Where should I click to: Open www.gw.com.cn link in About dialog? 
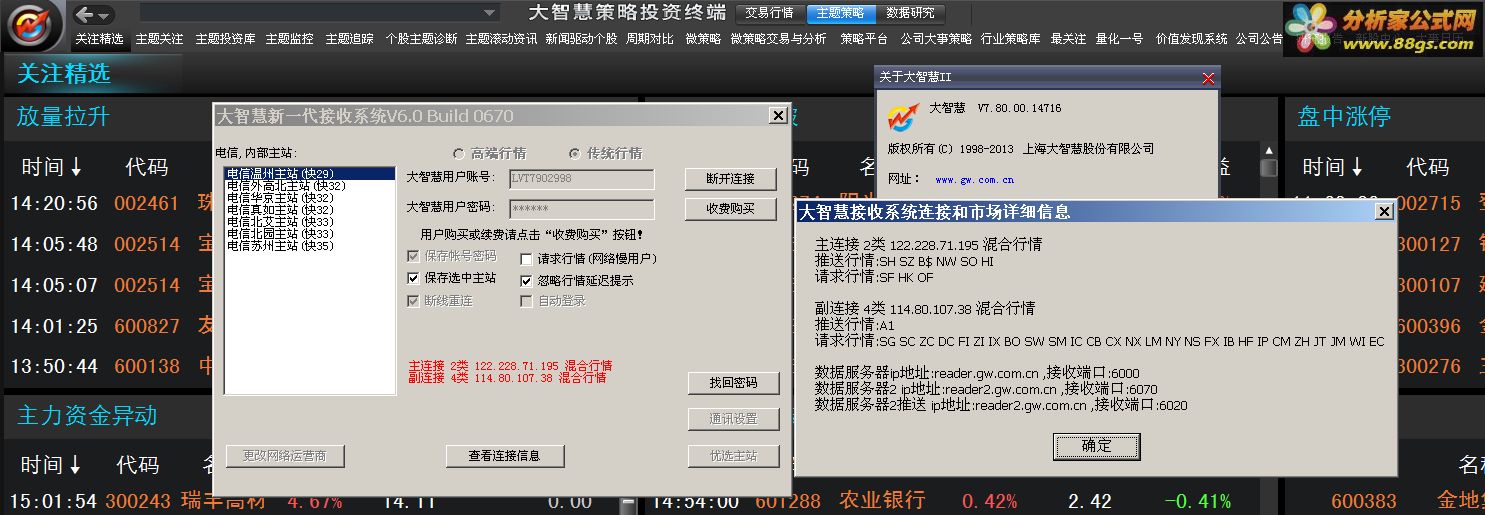(974, 180)
